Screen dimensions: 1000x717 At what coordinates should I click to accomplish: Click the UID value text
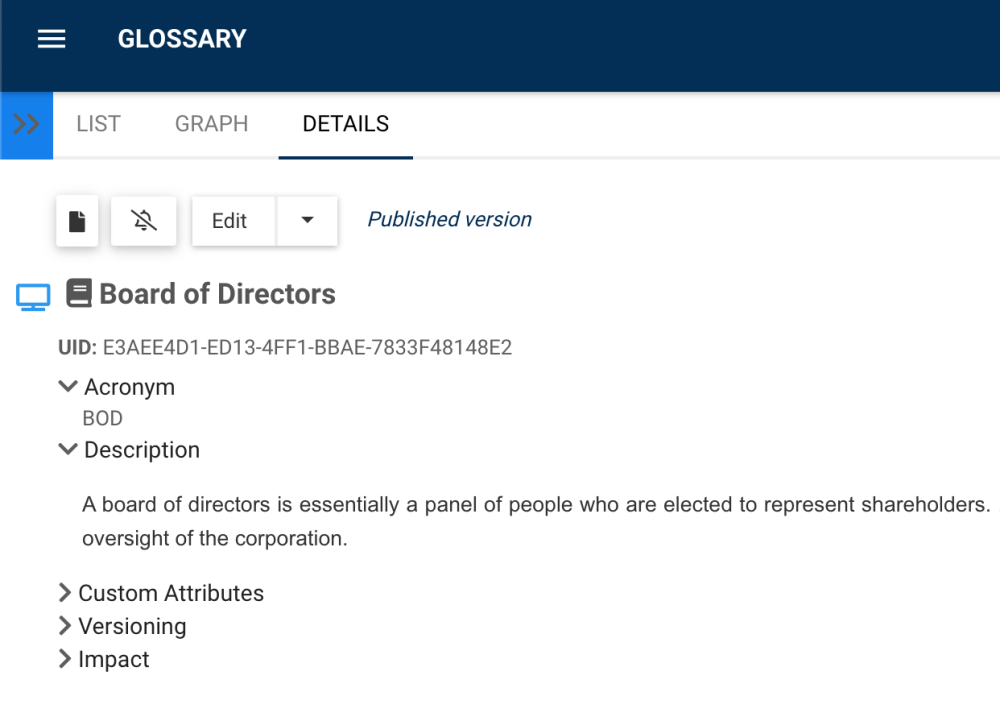pos(307,348)
